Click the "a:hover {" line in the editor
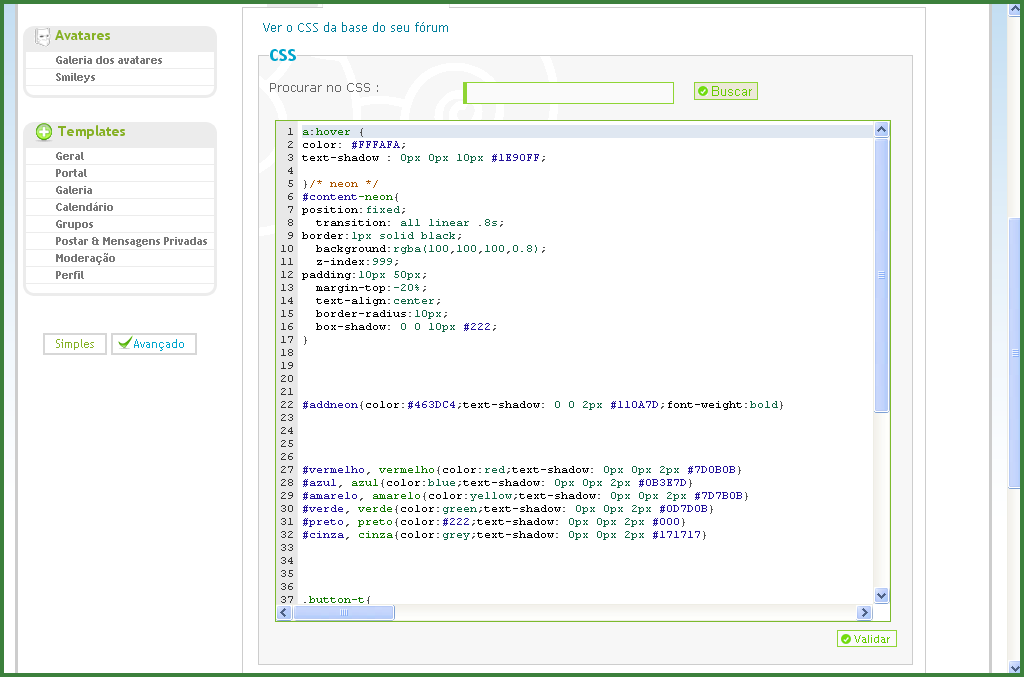The image size is (1024, 677). [333, 132]
